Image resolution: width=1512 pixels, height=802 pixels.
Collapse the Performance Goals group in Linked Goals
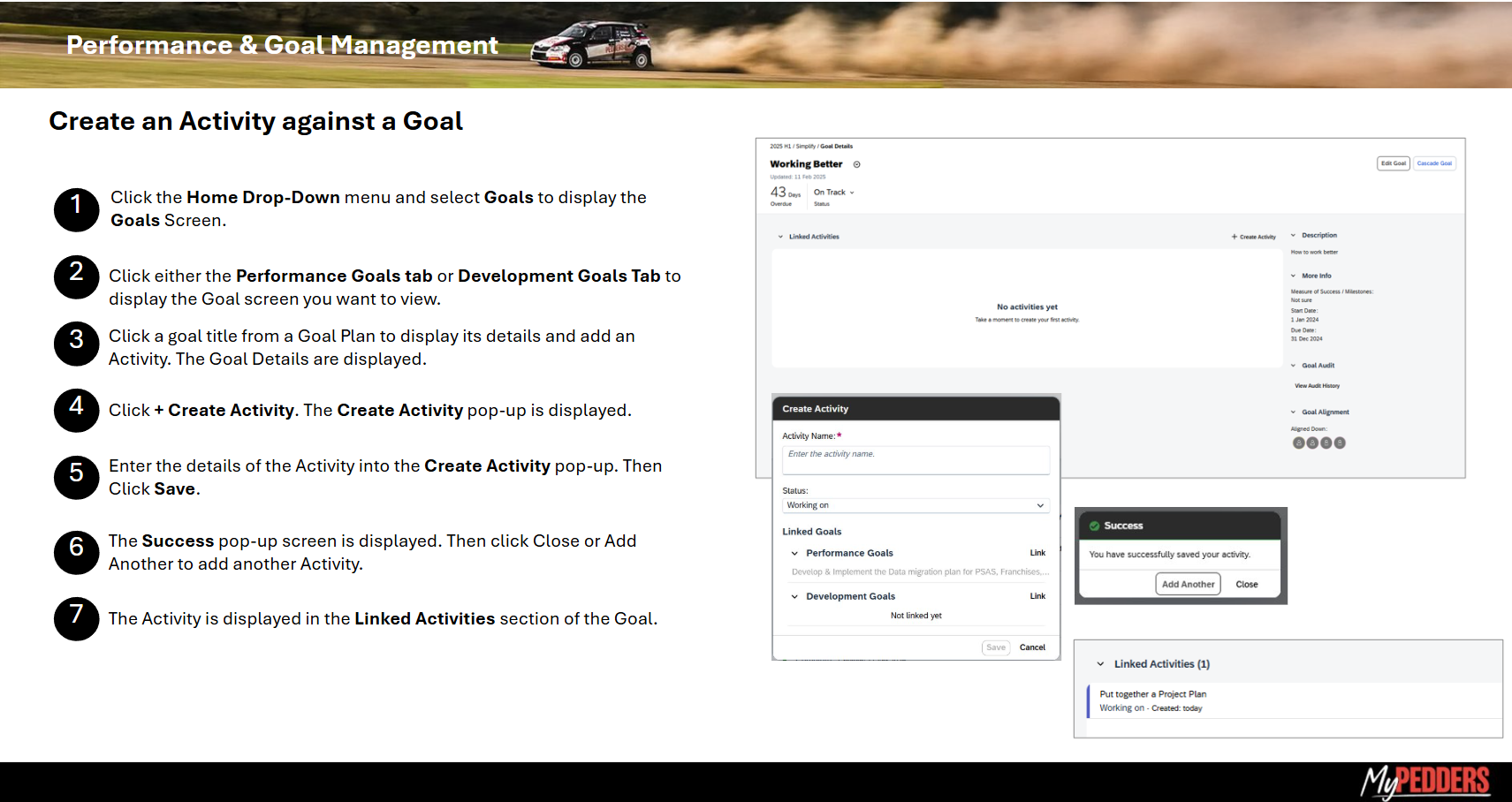click(x=794, y=553)
